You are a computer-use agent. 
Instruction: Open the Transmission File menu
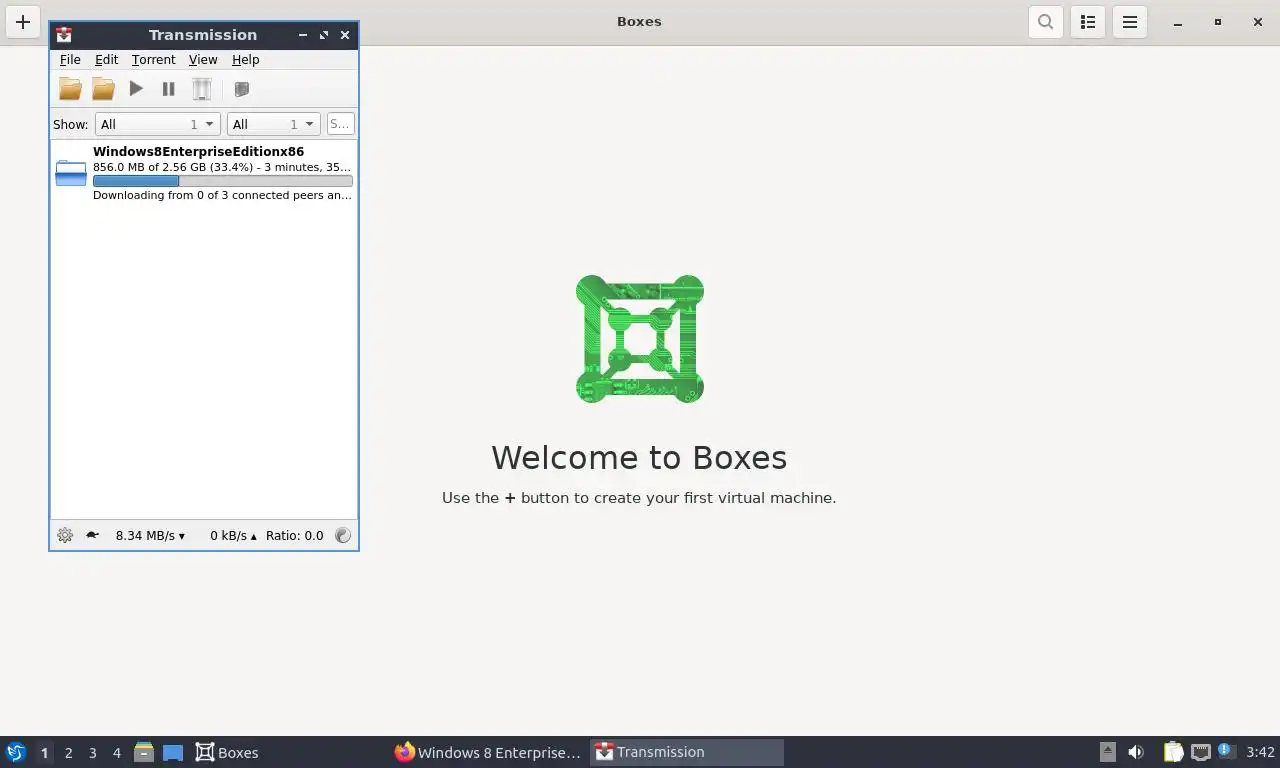pos(70,60)
